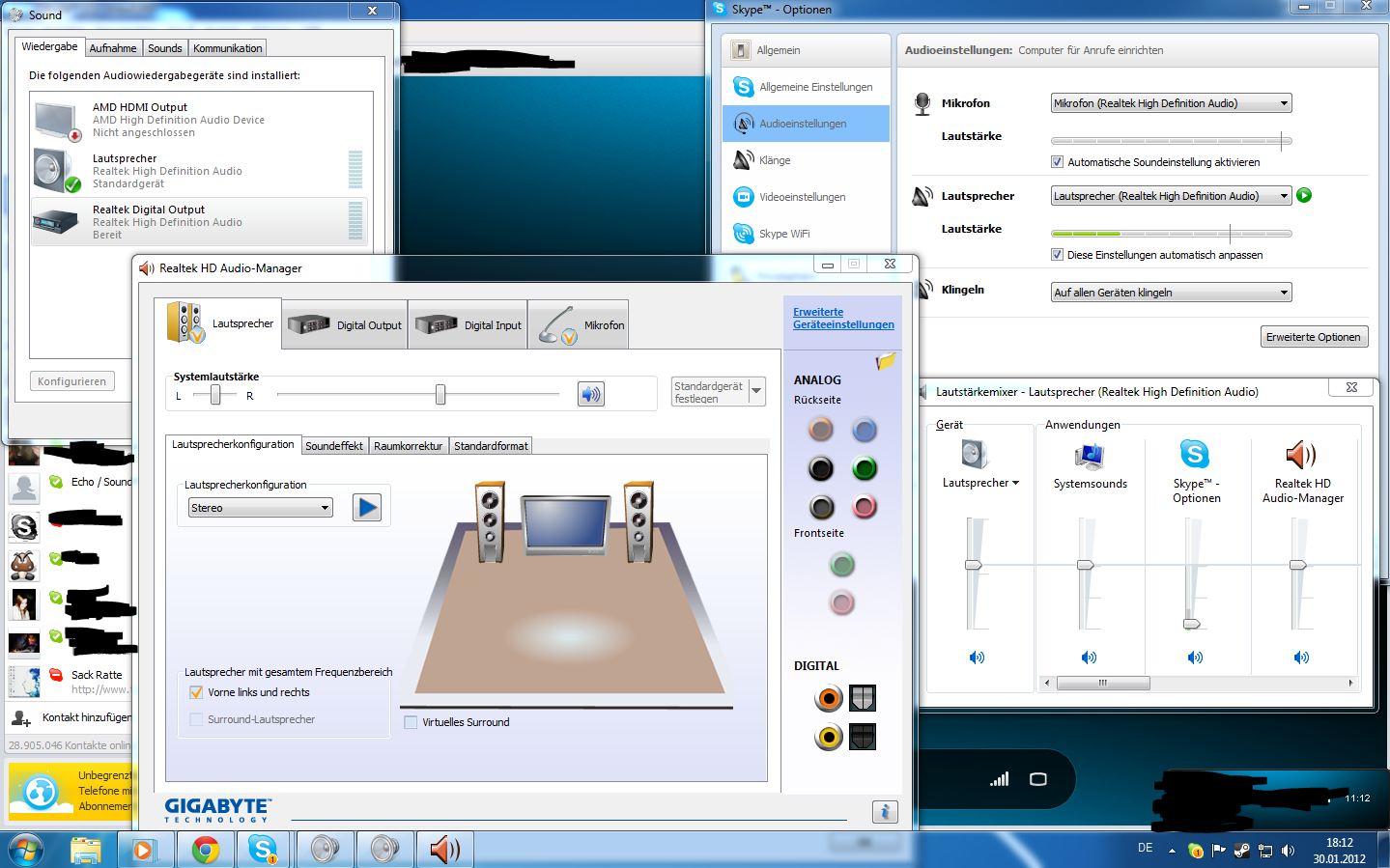The image size is (1390, 868).
Task: Open Windows Start menu
Action: (x=26, y=849)
